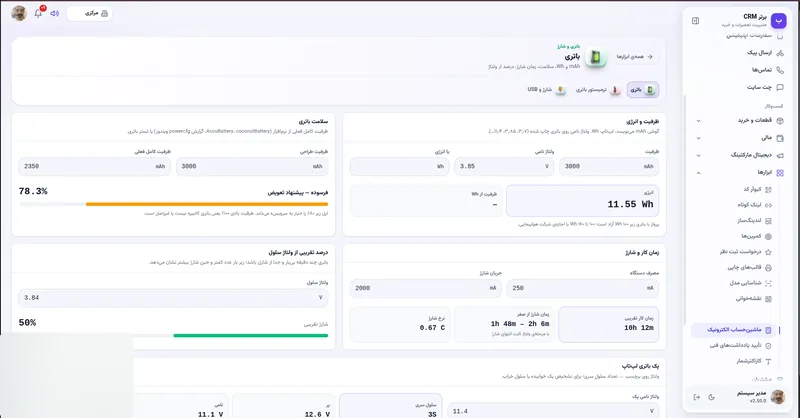The image size is (800, 418).
Task: Click the large green battery icon in header
Action: (595, 57)
